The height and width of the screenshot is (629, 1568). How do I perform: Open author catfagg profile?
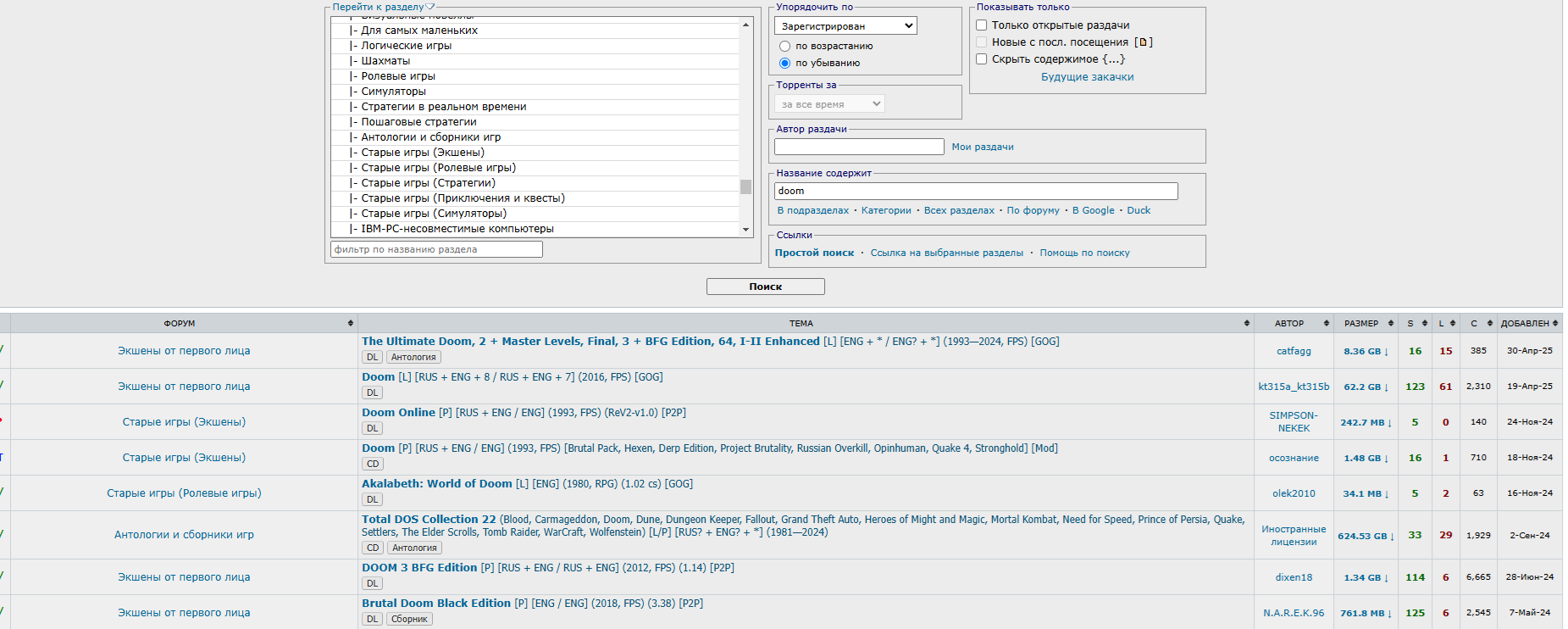[x=1294, y=351]
